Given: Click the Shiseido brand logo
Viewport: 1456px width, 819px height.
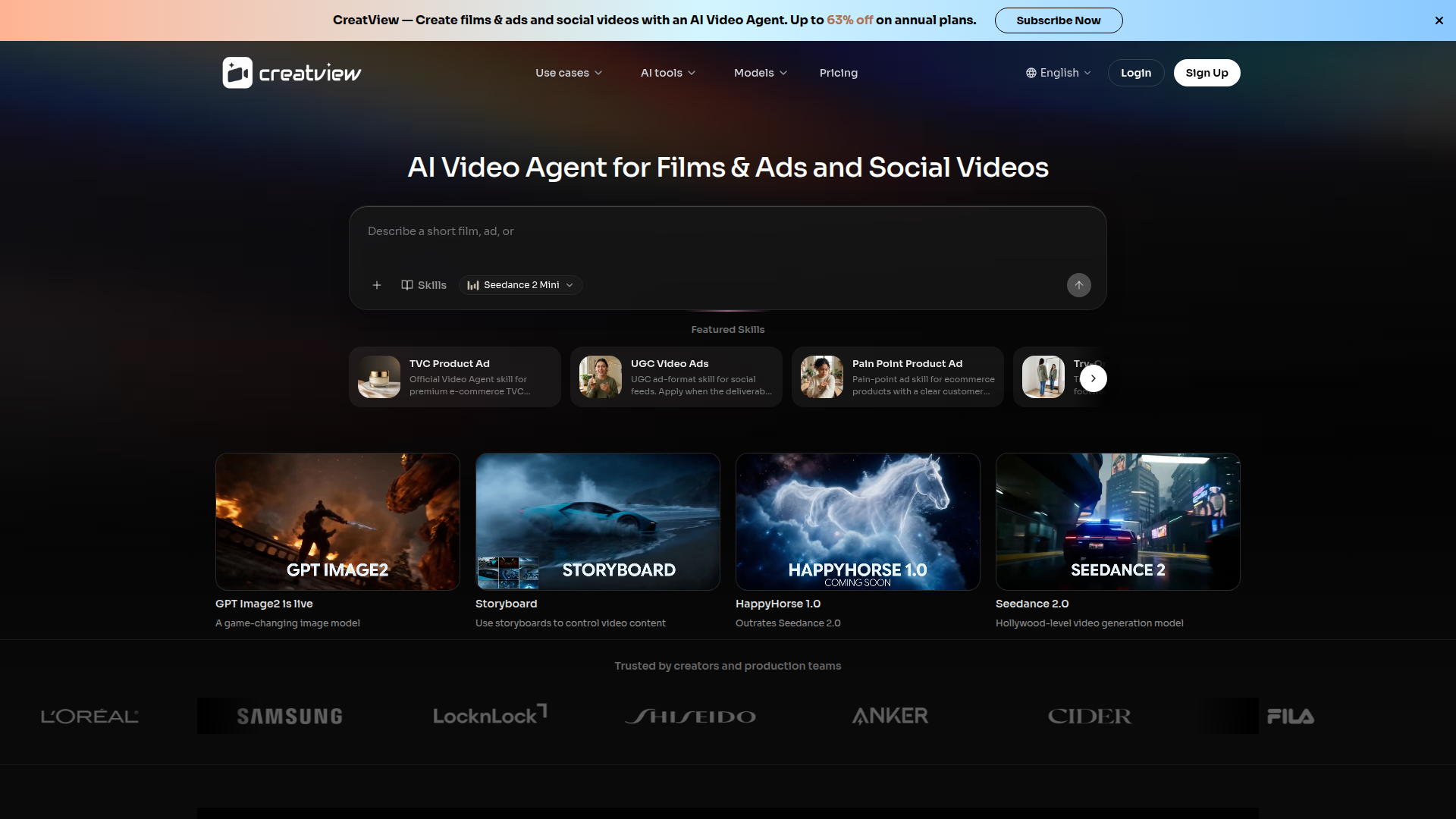Looking at the screenshot, I should tap(690, 717).
